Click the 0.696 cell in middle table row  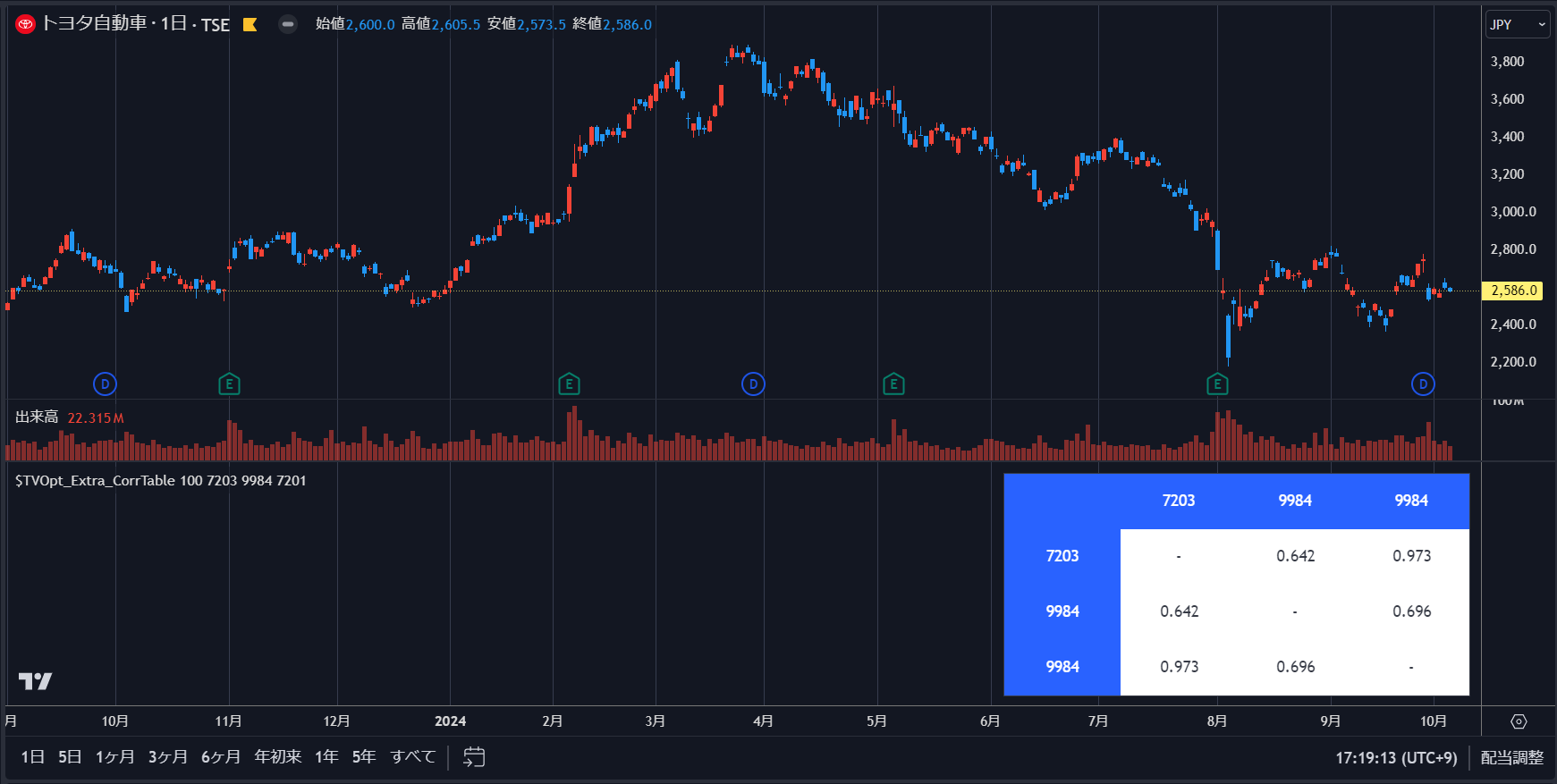click(x=1411, y=611)
